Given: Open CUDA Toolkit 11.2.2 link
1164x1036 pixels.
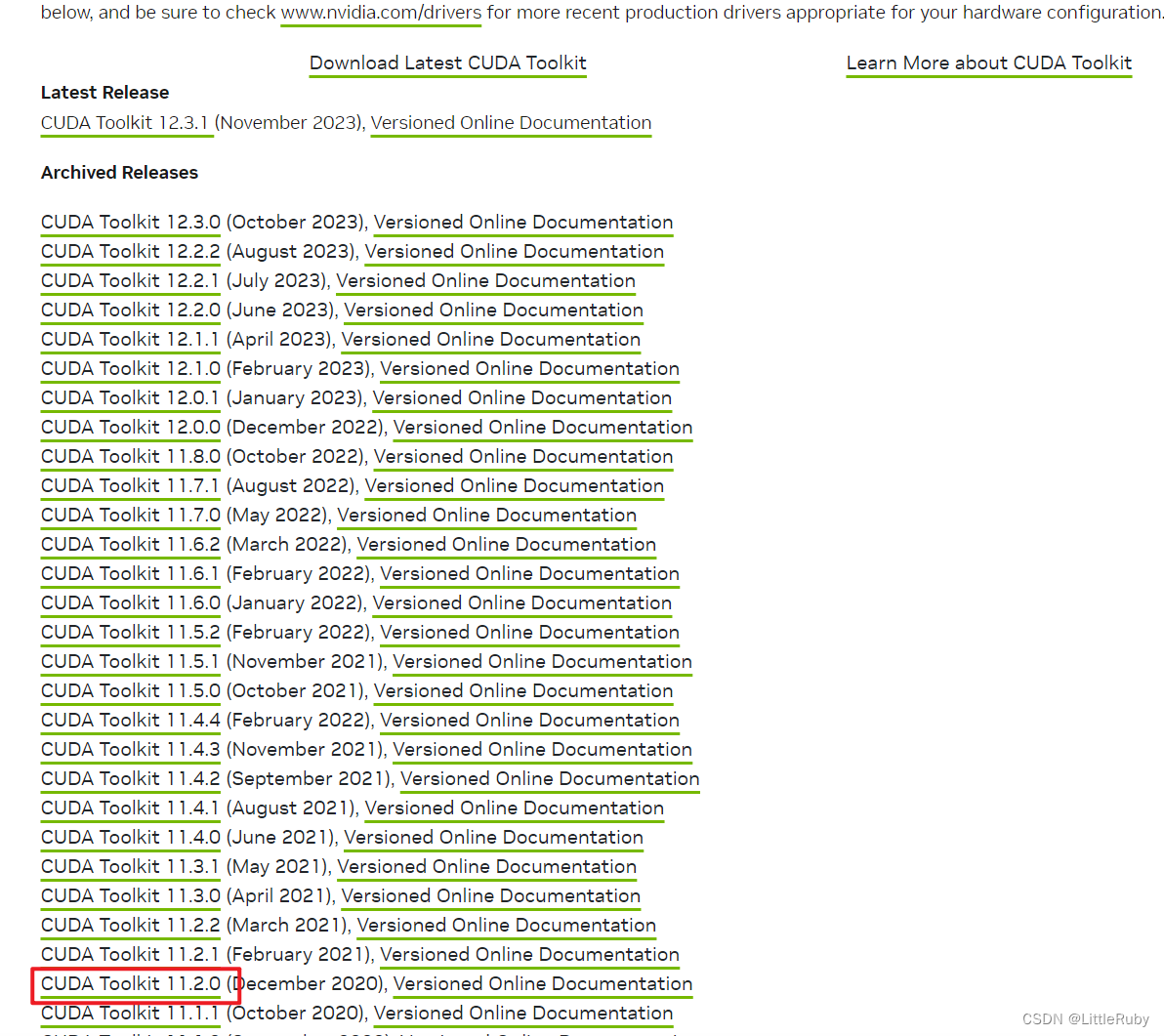Looking at the screenshot, I should (131, 926).
